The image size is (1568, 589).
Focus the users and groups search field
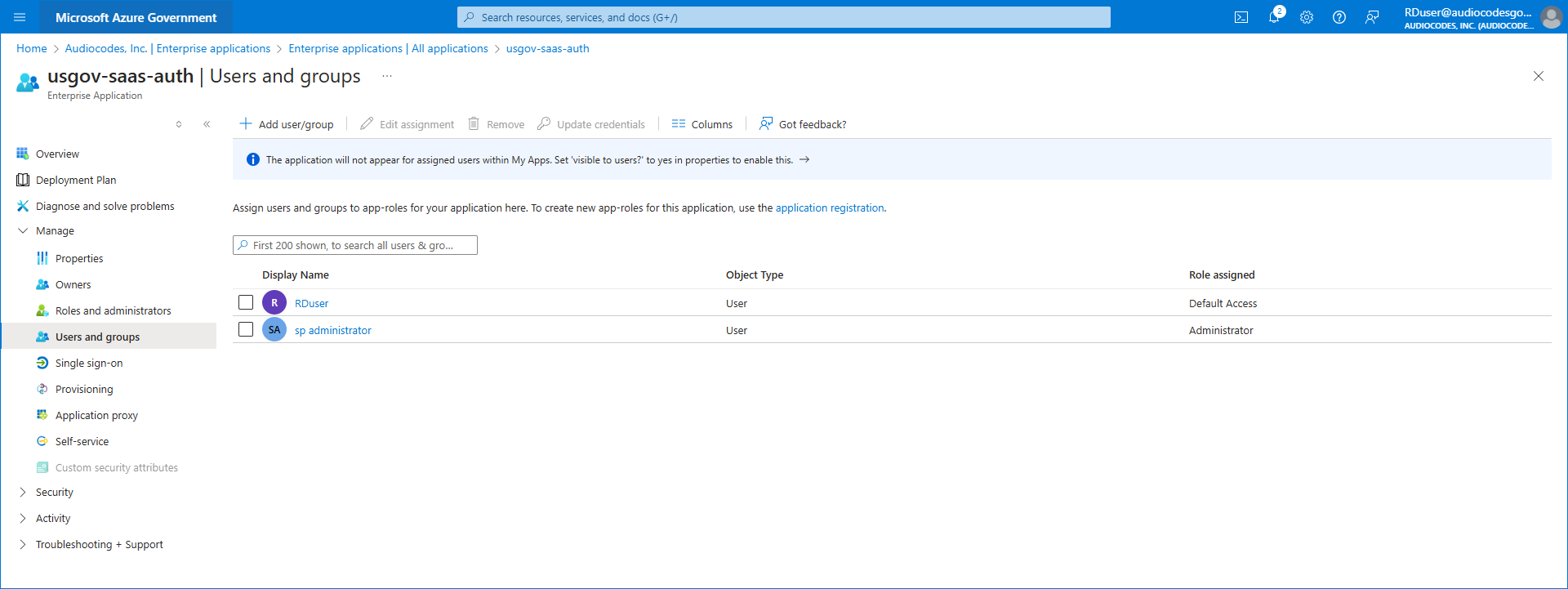(355, 245)
